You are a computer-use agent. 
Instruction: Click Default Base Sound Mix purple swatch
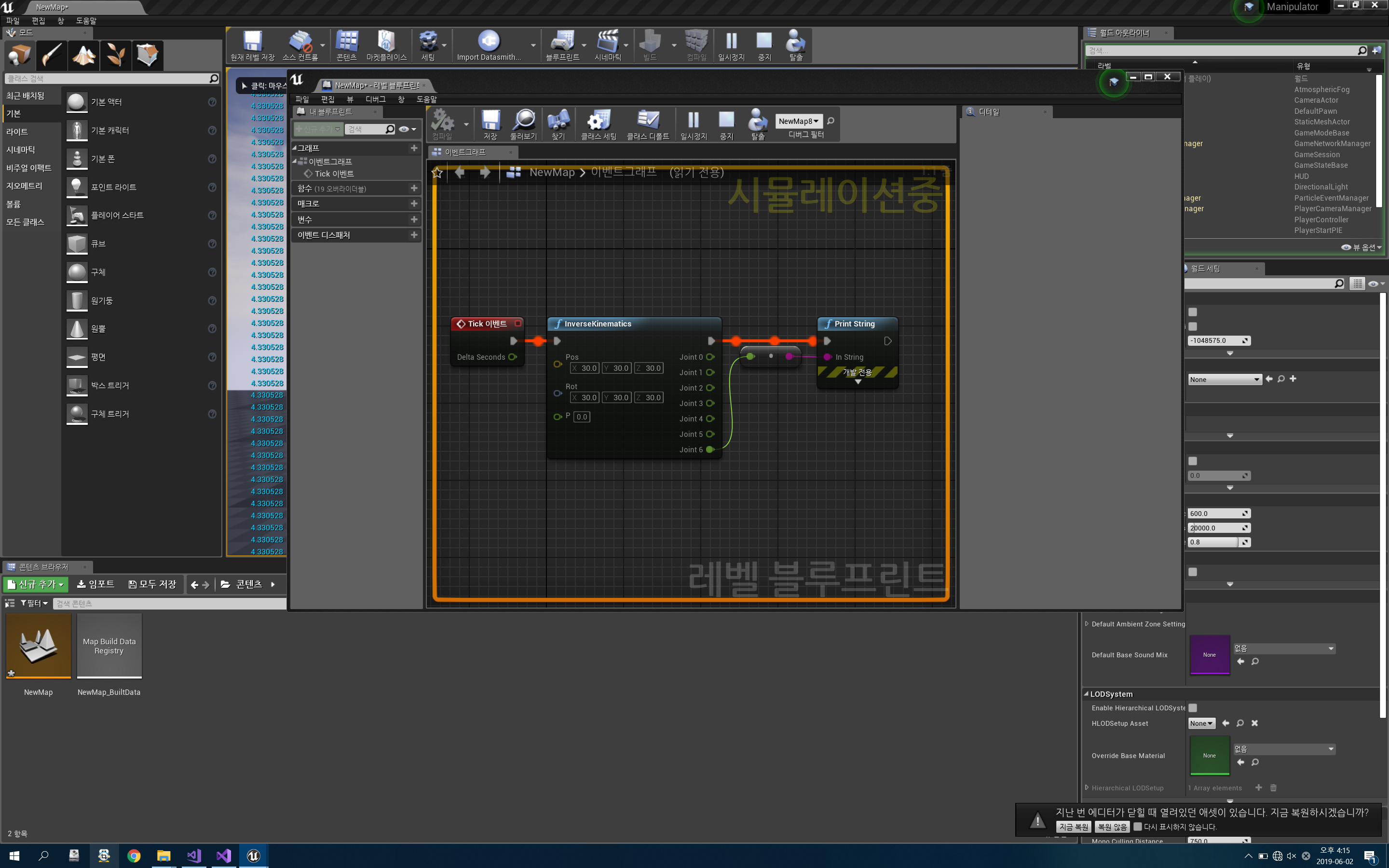click(x=1210, y=654)
